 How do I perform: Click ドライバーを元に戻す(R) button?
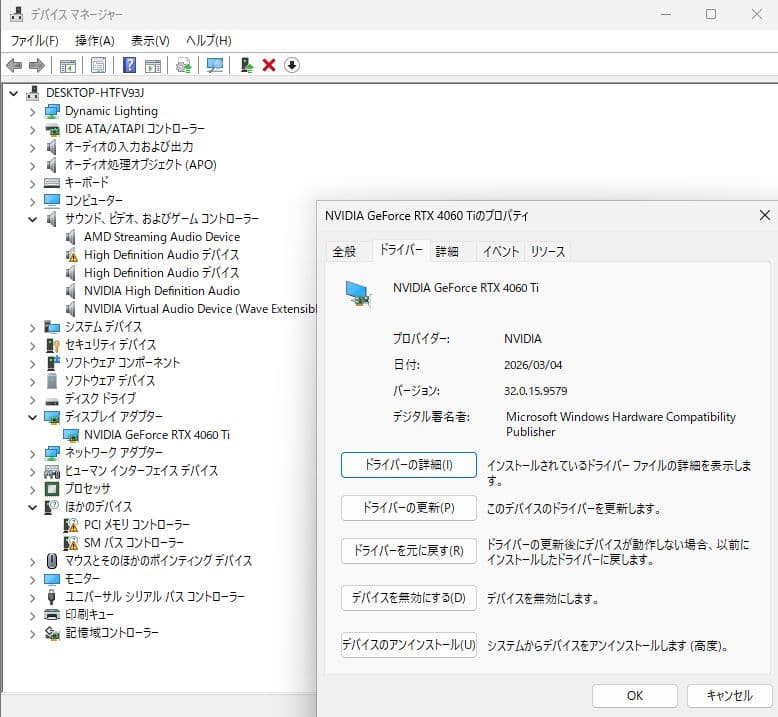(x=408, y=551)
